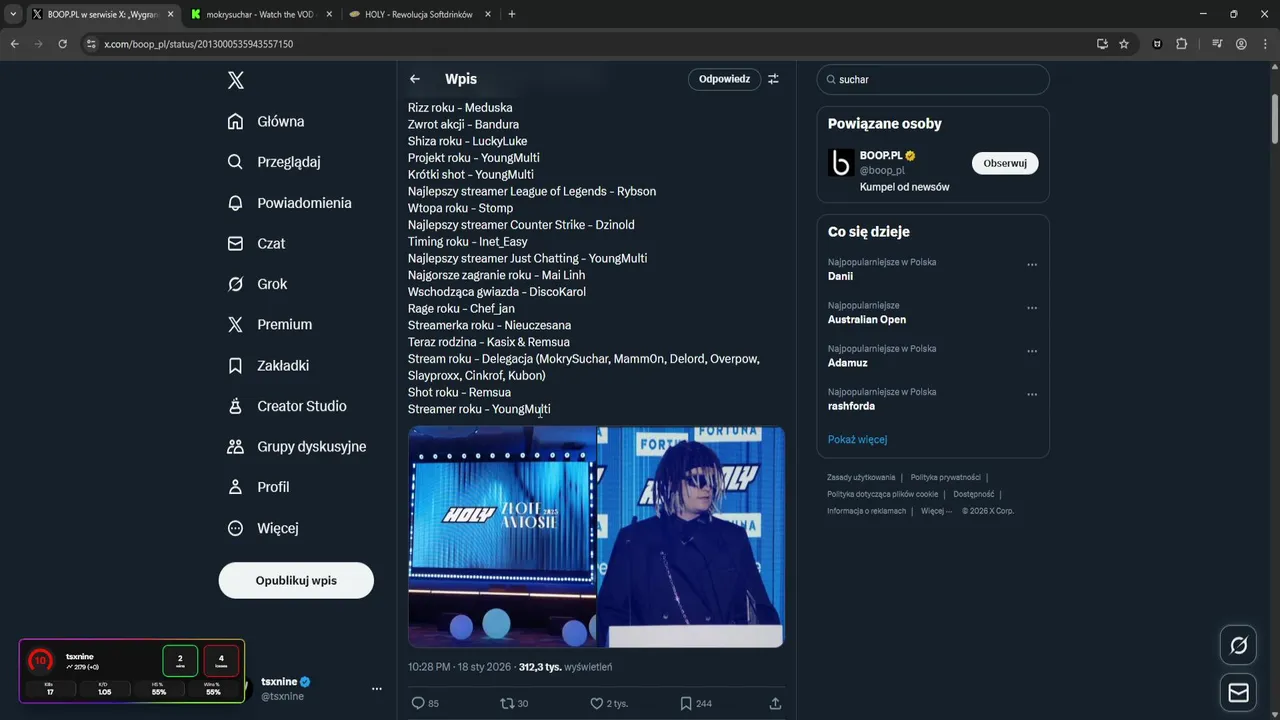Switch to HOLY Rewolucja Softdrinków tab

pos(419,14)
